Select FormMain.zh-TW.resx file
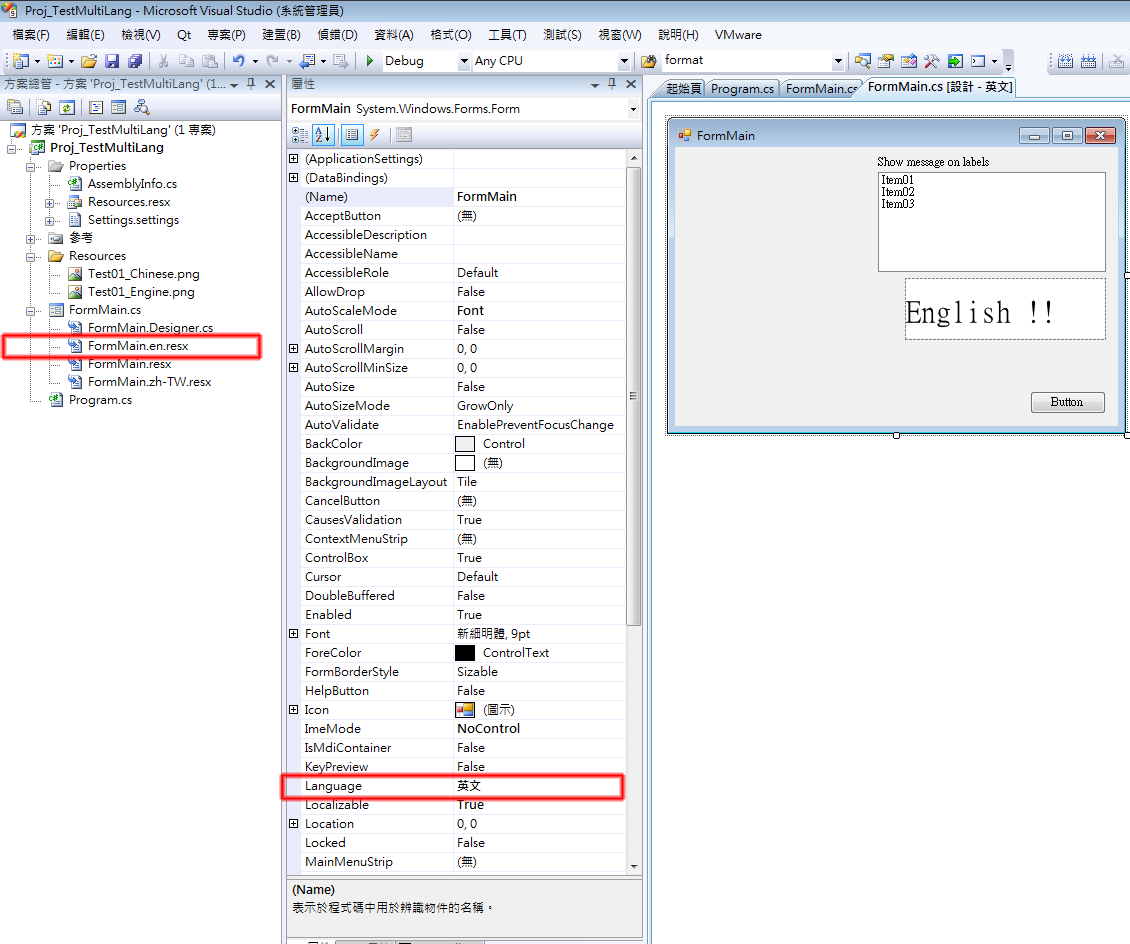This screenshot has height=944, width=1130. point(149,382)
